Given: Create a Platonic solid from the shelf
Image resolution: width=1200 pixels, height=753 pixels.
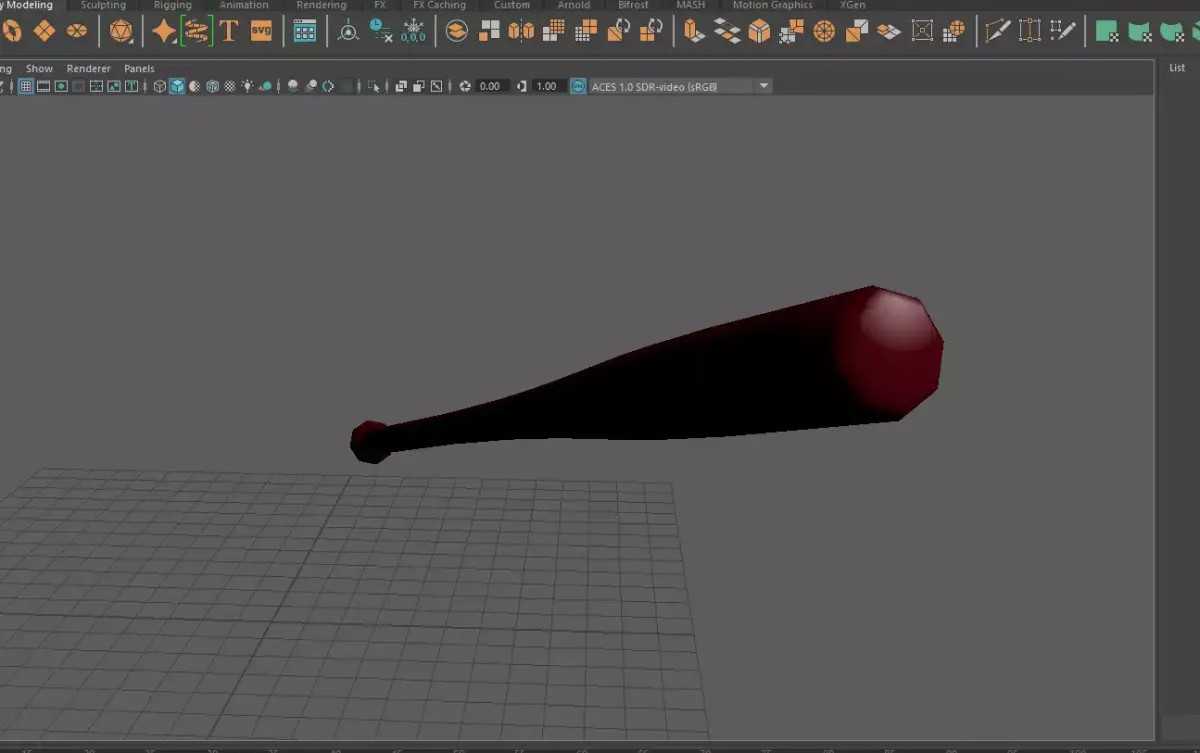Looking at the screenshot, I should [x=122, y=30].
